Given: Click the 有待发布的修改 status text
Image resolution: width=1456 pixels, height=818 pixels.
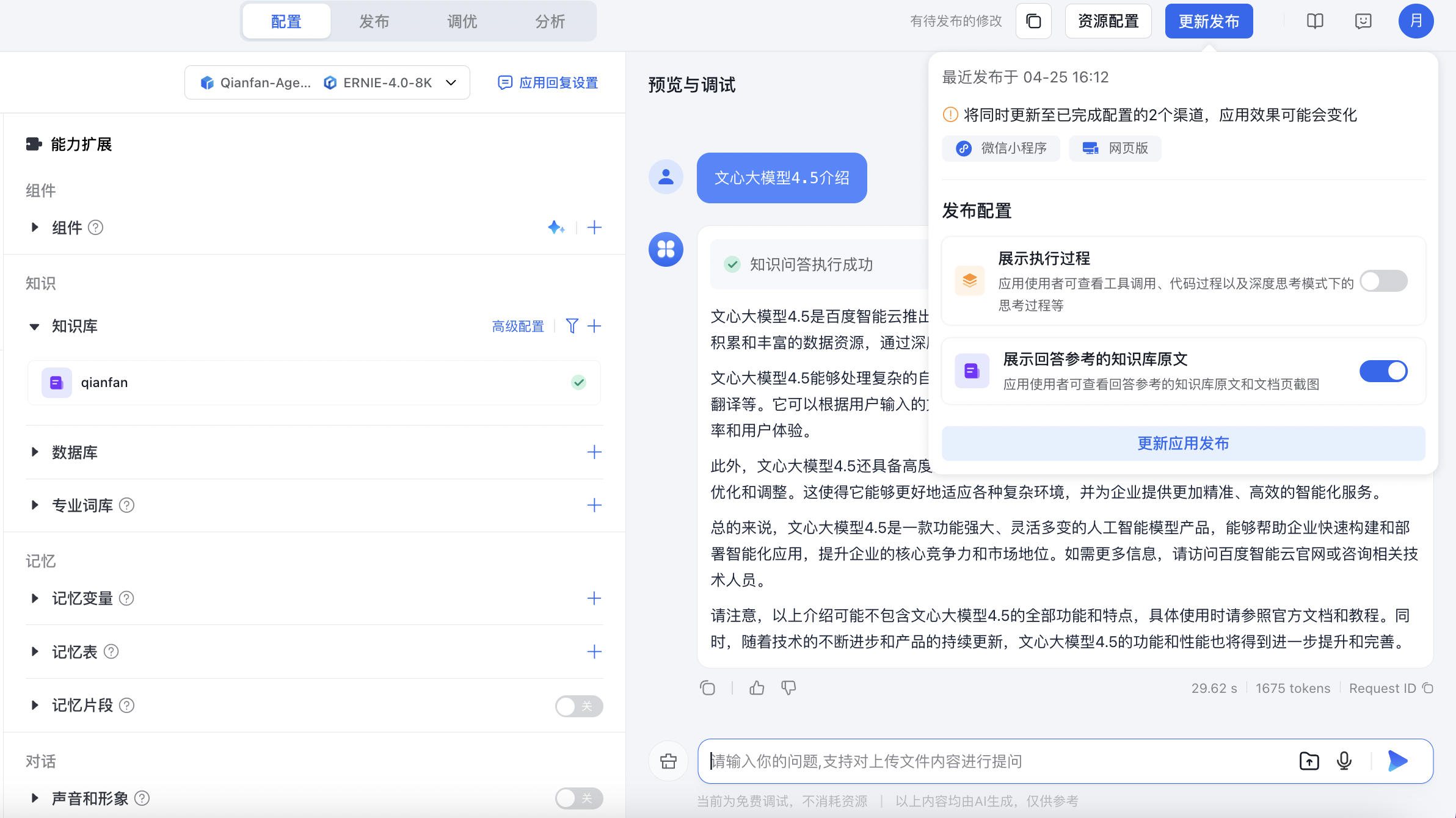Looking at the screenshot, I should (x=956, y=21).
